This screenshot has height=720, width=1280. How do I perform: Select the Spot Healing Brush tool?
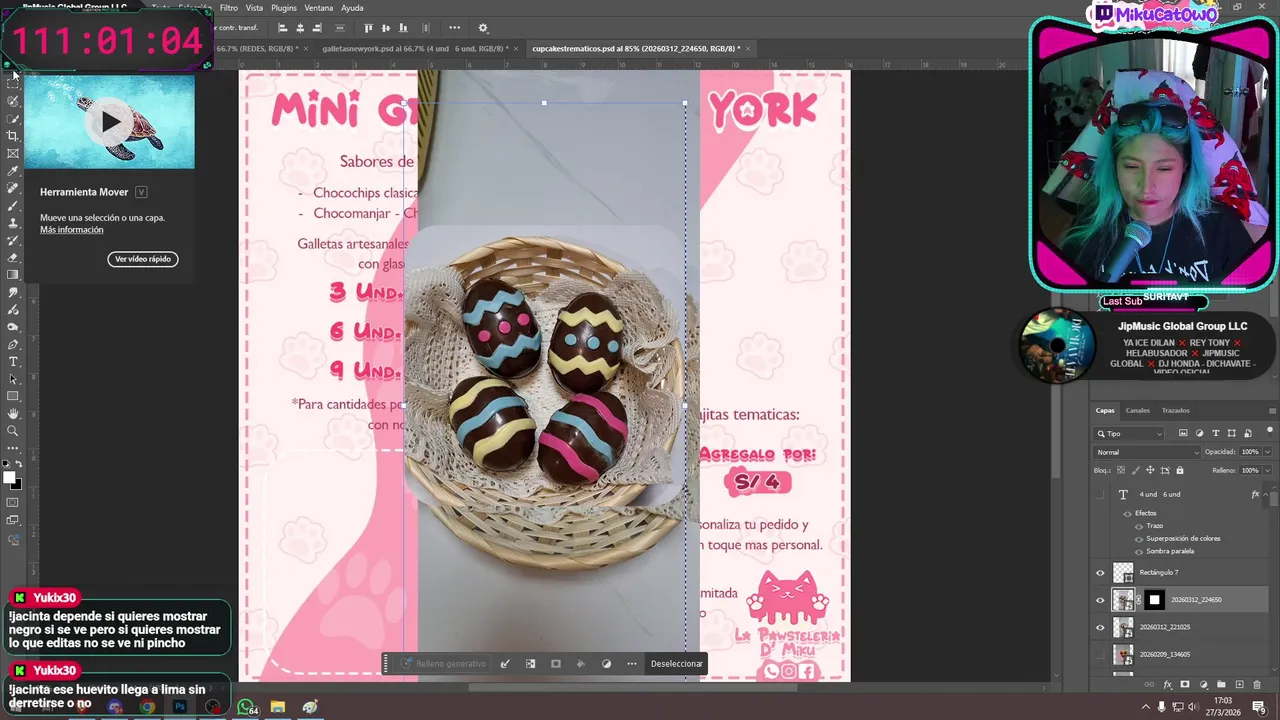13,188
